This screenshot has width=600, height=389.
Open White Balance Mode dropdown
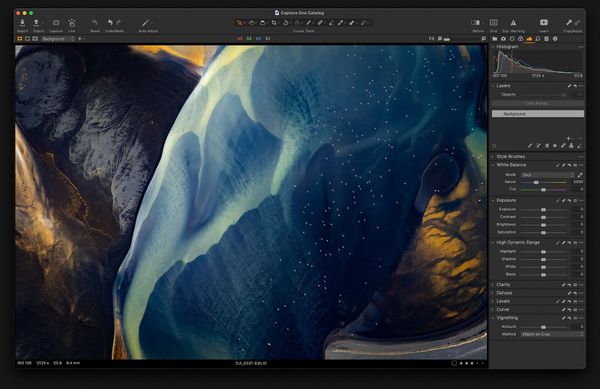click(x=548, y=175)
